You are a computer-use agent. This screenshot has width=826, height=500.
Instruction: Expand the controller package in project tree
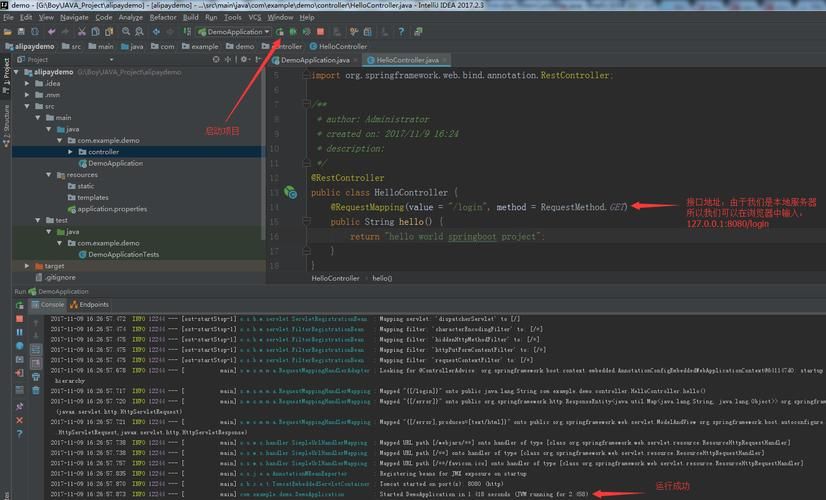pyautogui.click(x=70, y=152)
